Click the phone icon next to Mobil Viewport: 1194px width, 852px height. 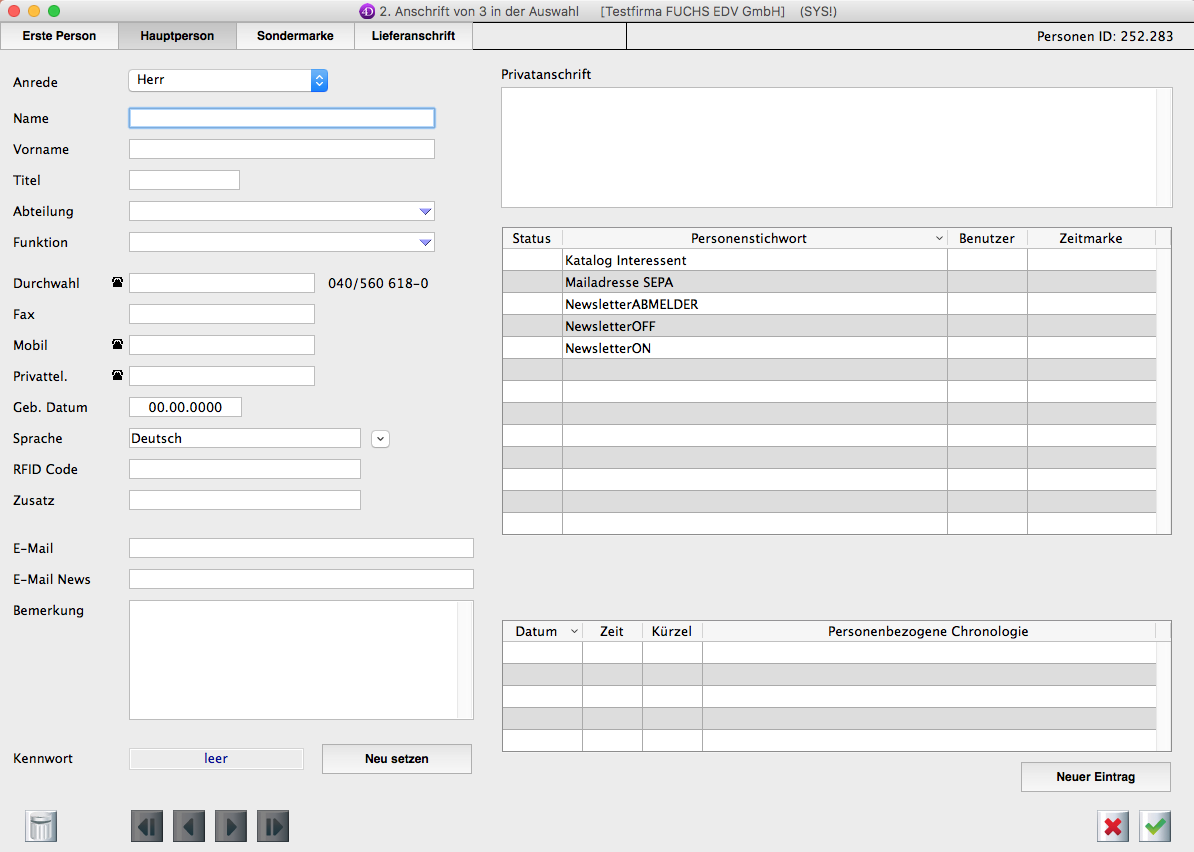tap(118, 345)
